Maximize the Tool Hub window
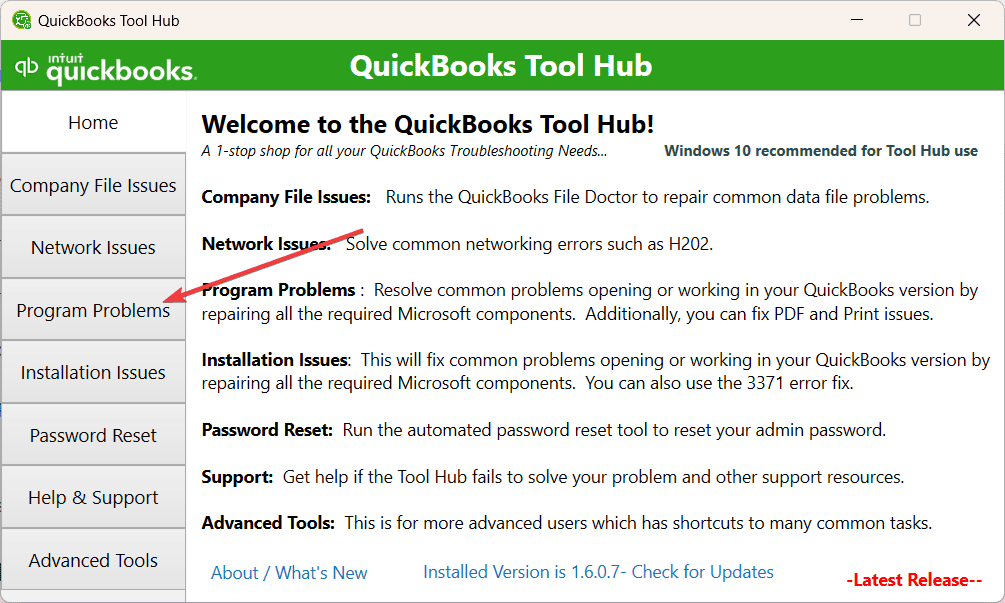1005x603 pixels. coord(915,20)
